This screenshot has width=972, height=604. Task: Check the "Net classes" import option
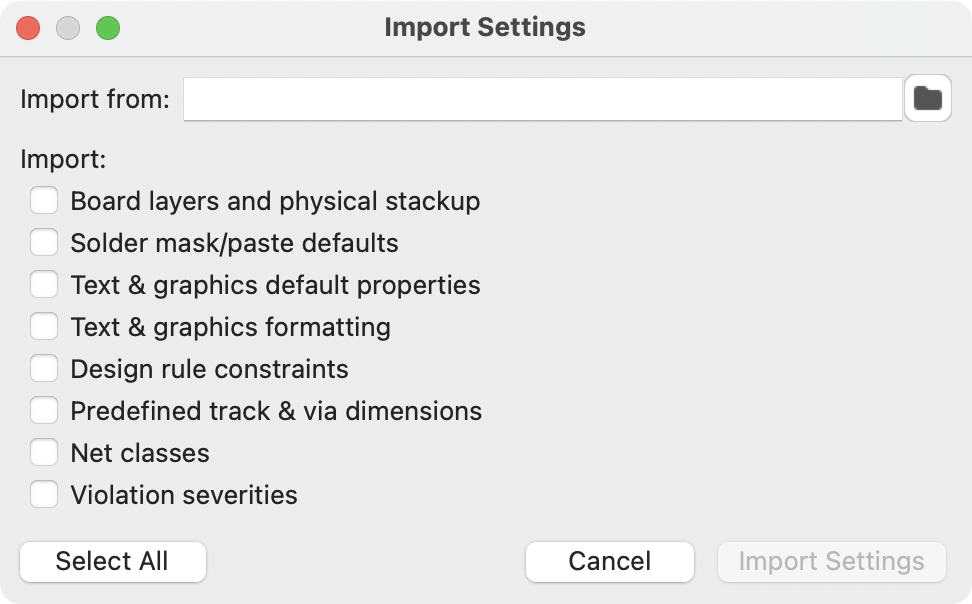44,452
